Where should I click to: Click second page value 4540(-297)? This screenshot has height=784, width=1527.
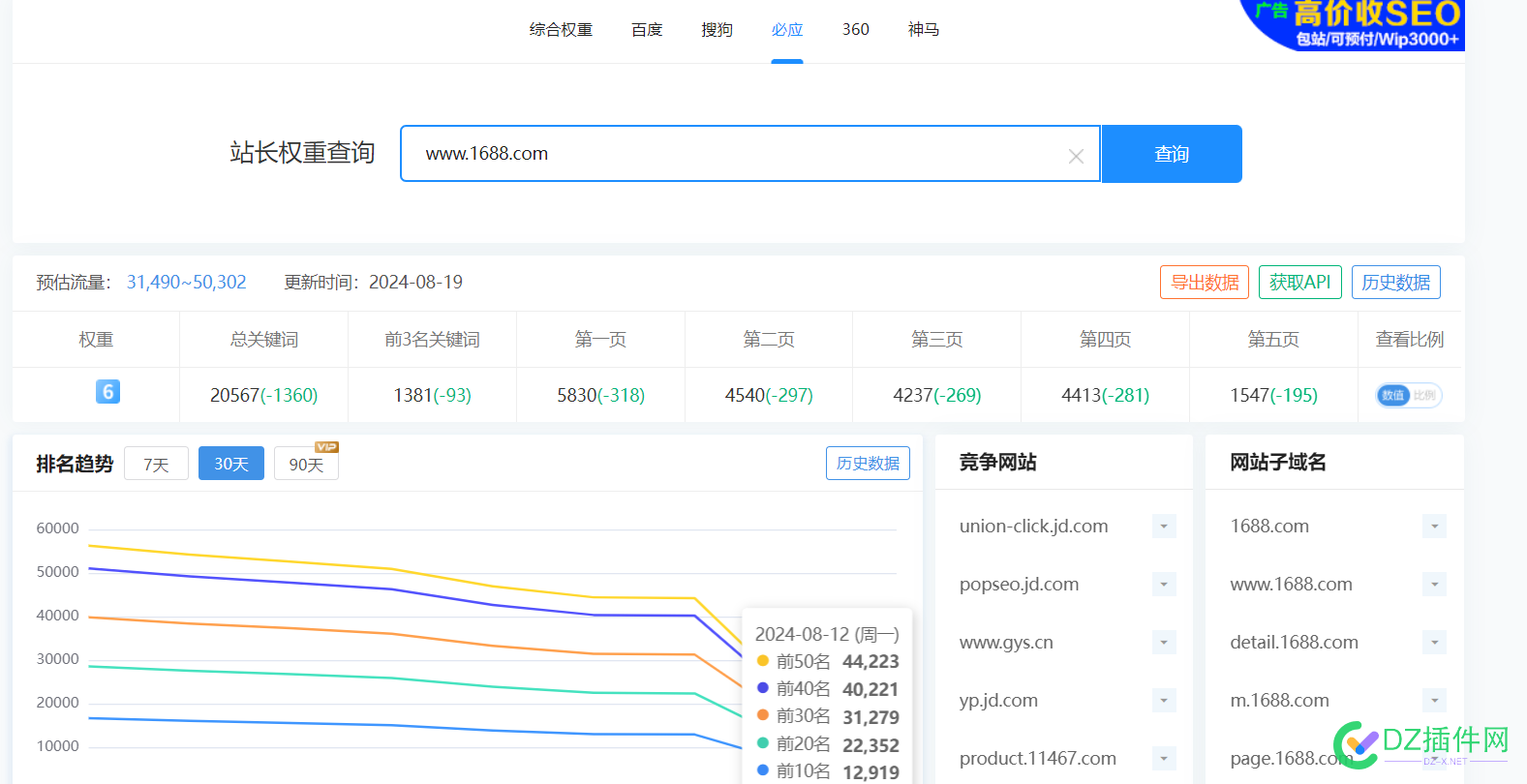769,396
